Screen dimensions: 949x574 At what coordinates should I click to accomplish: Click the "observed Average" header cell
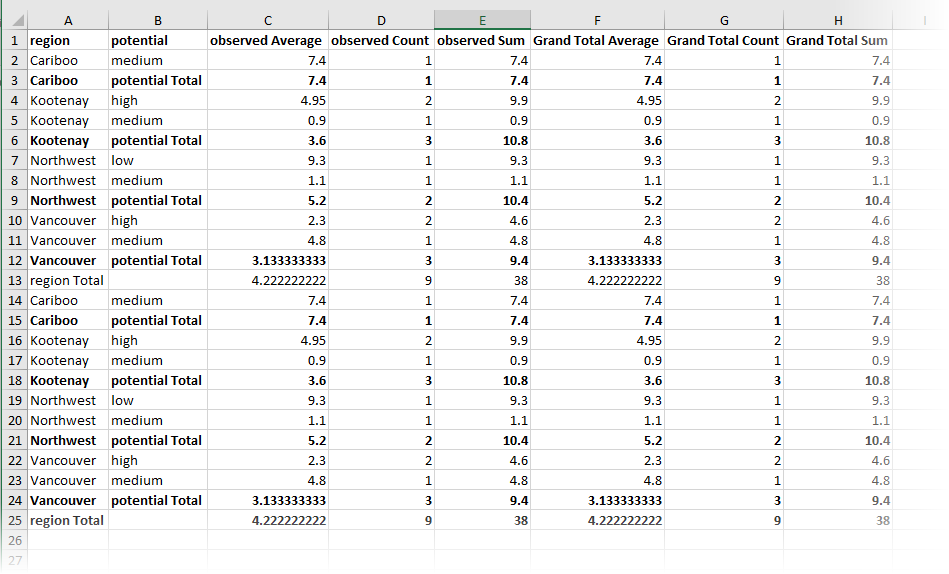pos(267,41)
